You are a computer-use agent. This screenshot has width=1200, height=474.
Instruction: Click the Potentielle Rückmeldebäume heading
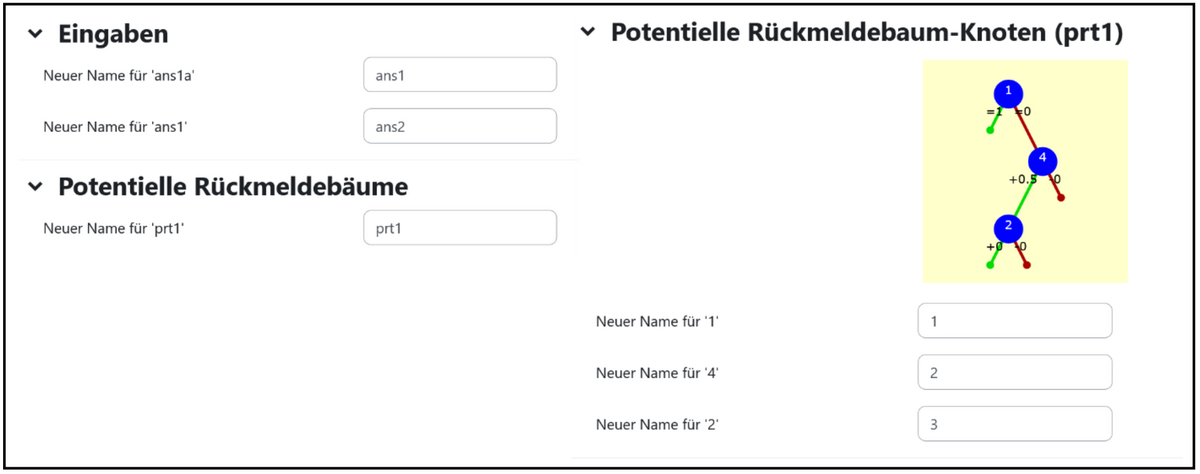pos(233,187)
